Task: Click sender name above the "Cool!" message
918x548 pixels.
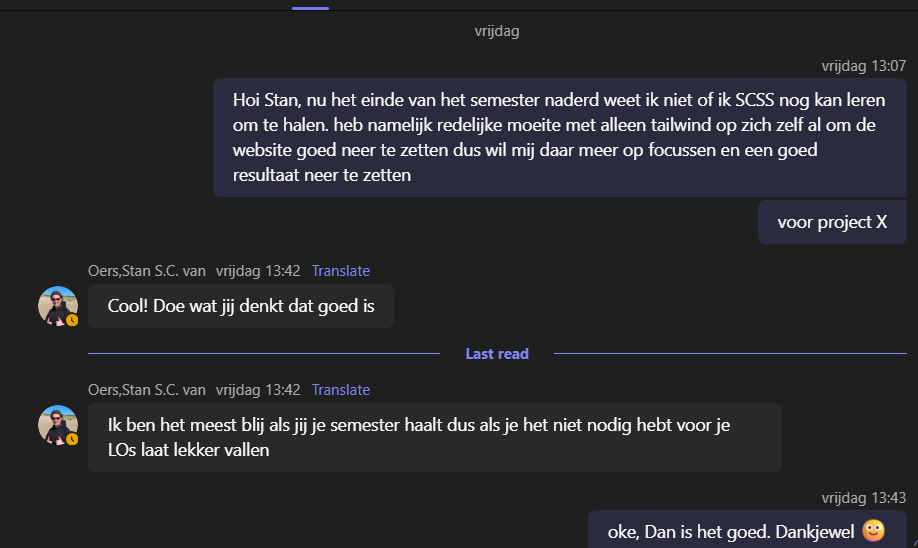Action: coord(147,271)
